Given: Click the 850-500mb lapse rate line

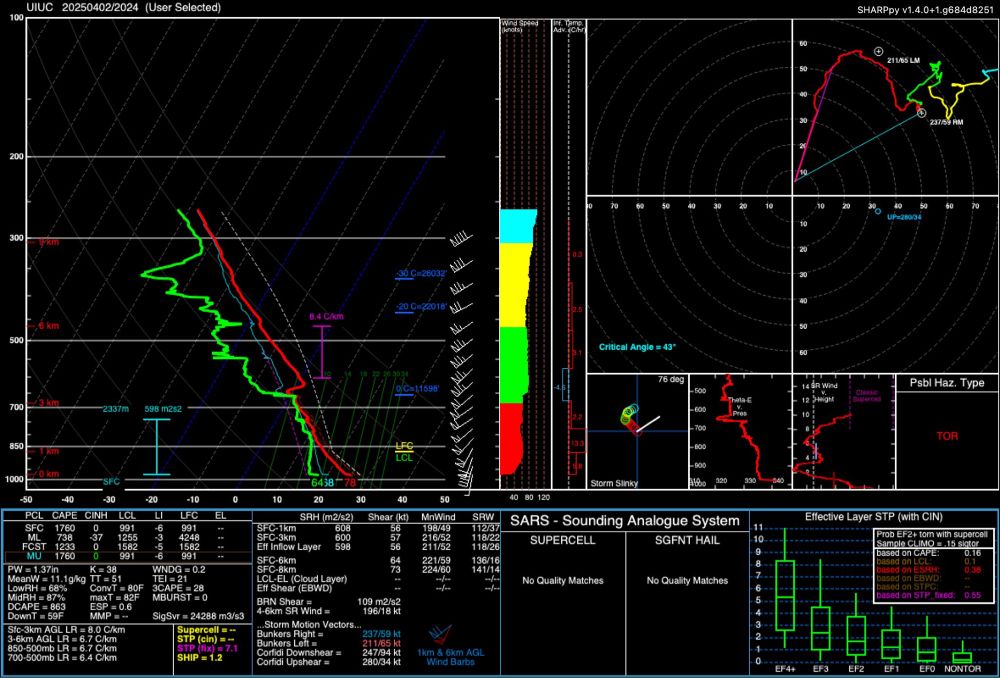Looking at the screenshot, I should tap(62, 648).
